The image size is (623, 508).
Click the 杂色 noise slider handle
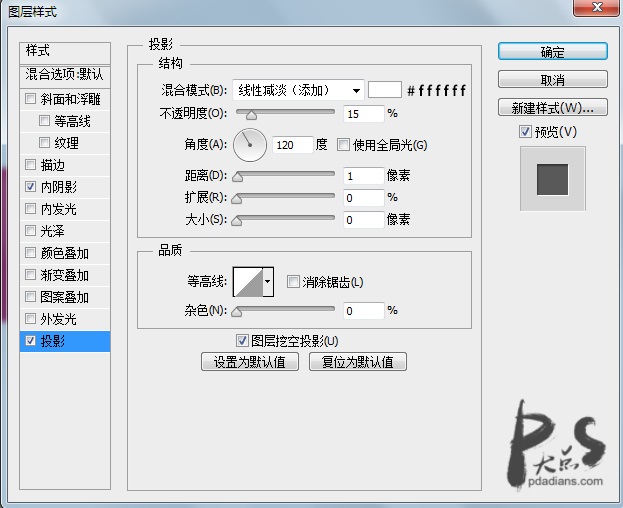[x=237, y=312]
